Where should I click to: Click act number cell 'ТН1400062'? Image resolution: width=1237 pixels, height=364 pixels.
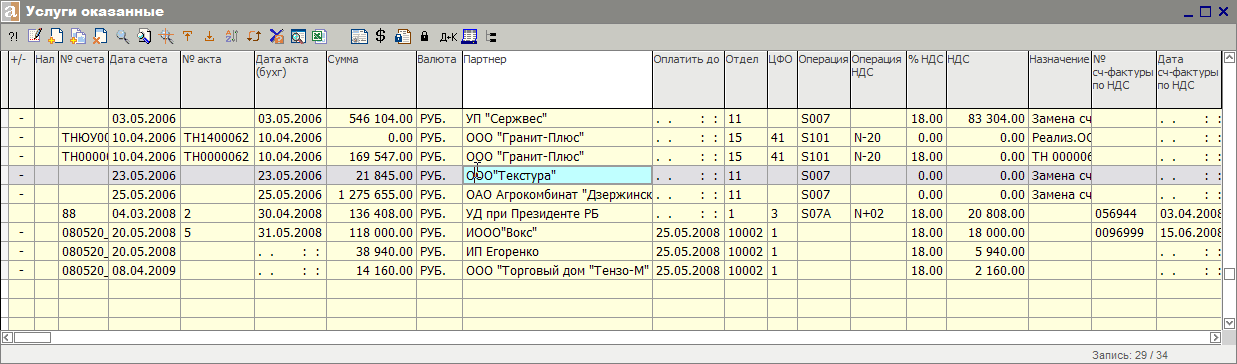point(218,137)
